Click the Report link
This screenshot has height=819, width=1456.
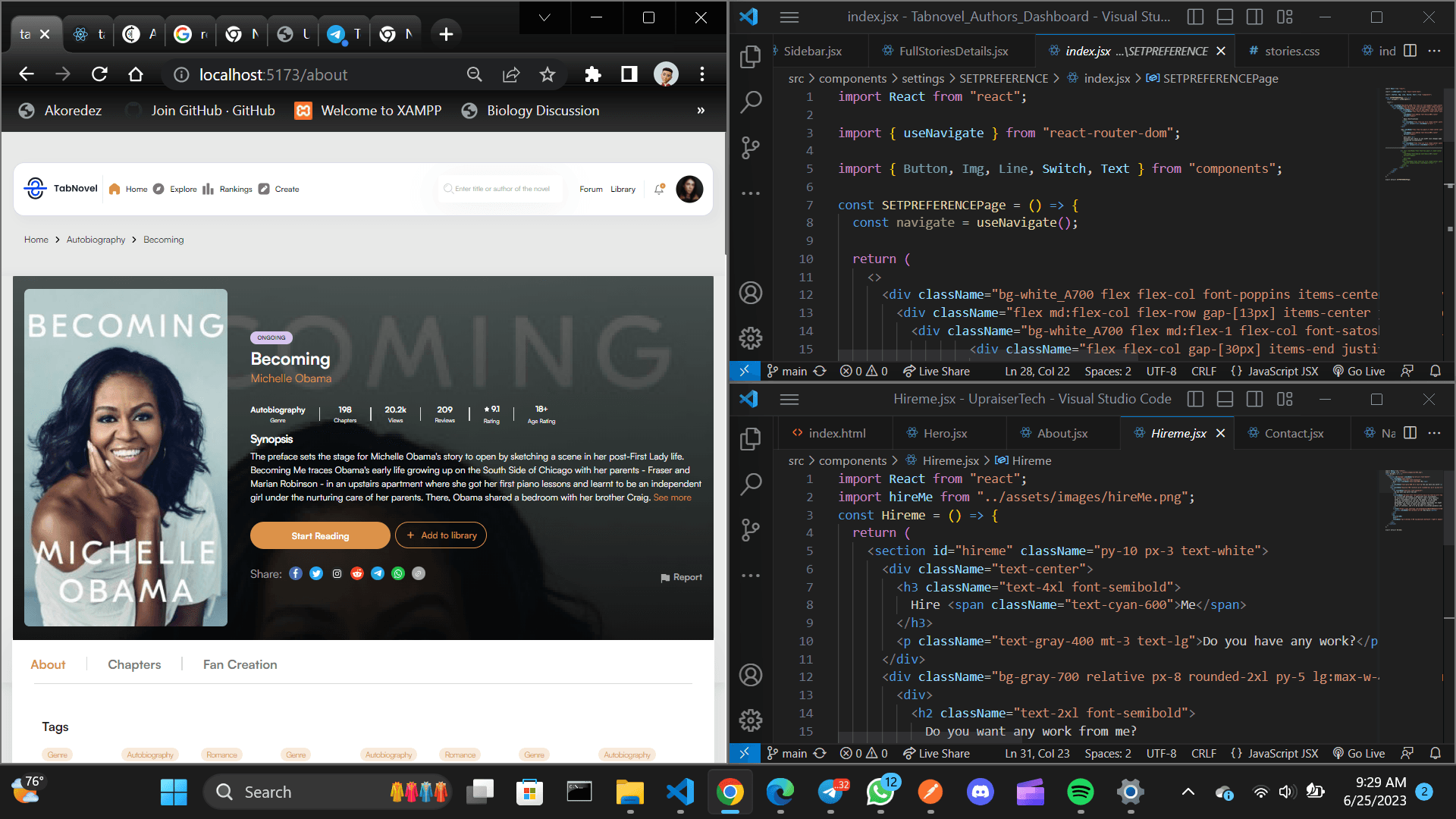click(681, 577)
